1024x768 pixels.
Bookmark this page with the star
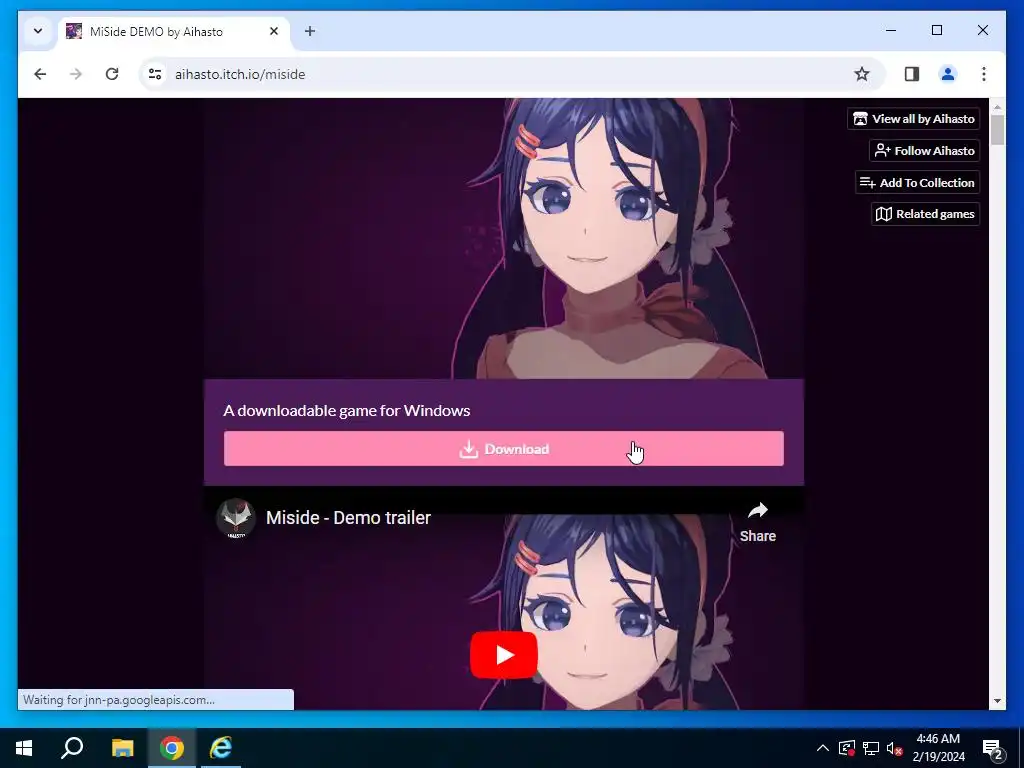point(862,74)
